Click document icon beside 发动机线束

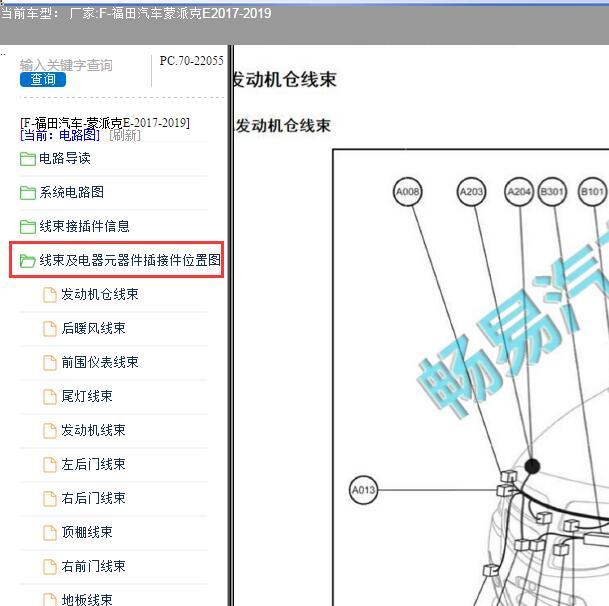click(50, 431)
